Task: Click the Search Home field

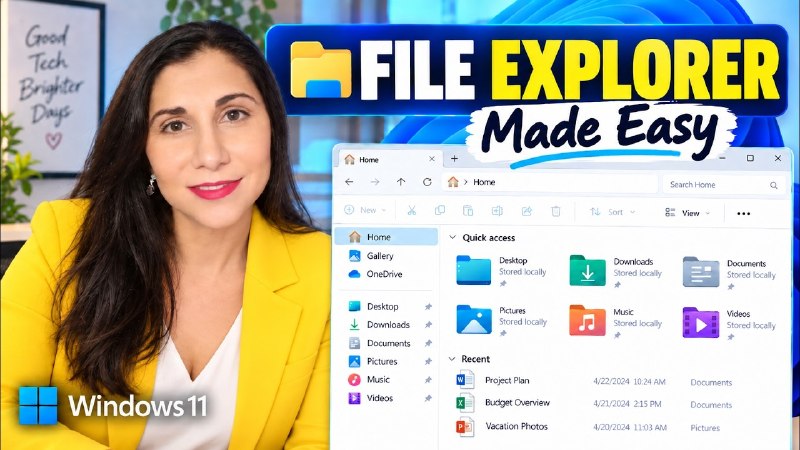Action: click(723, 185)
